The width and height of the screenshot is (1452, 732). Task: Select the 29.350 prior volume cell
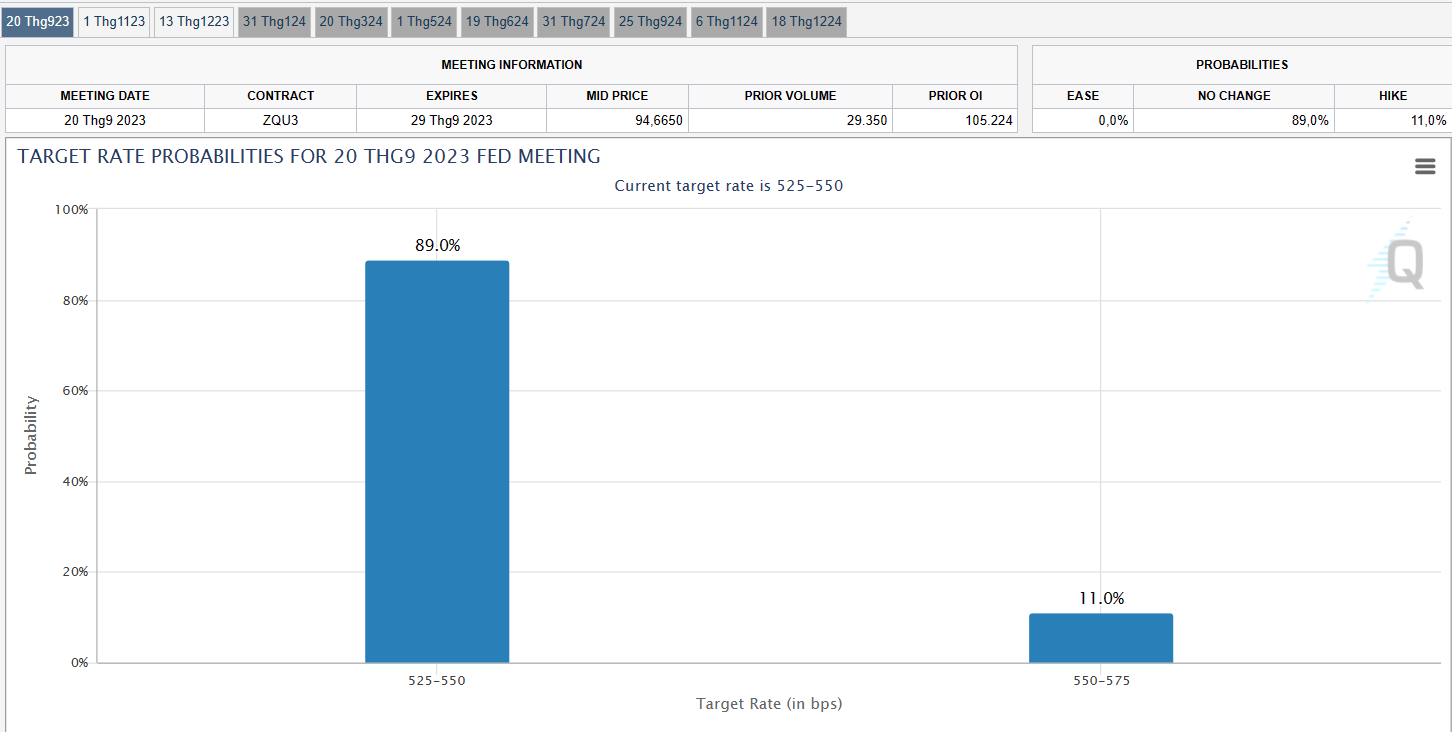pos(790,120)
